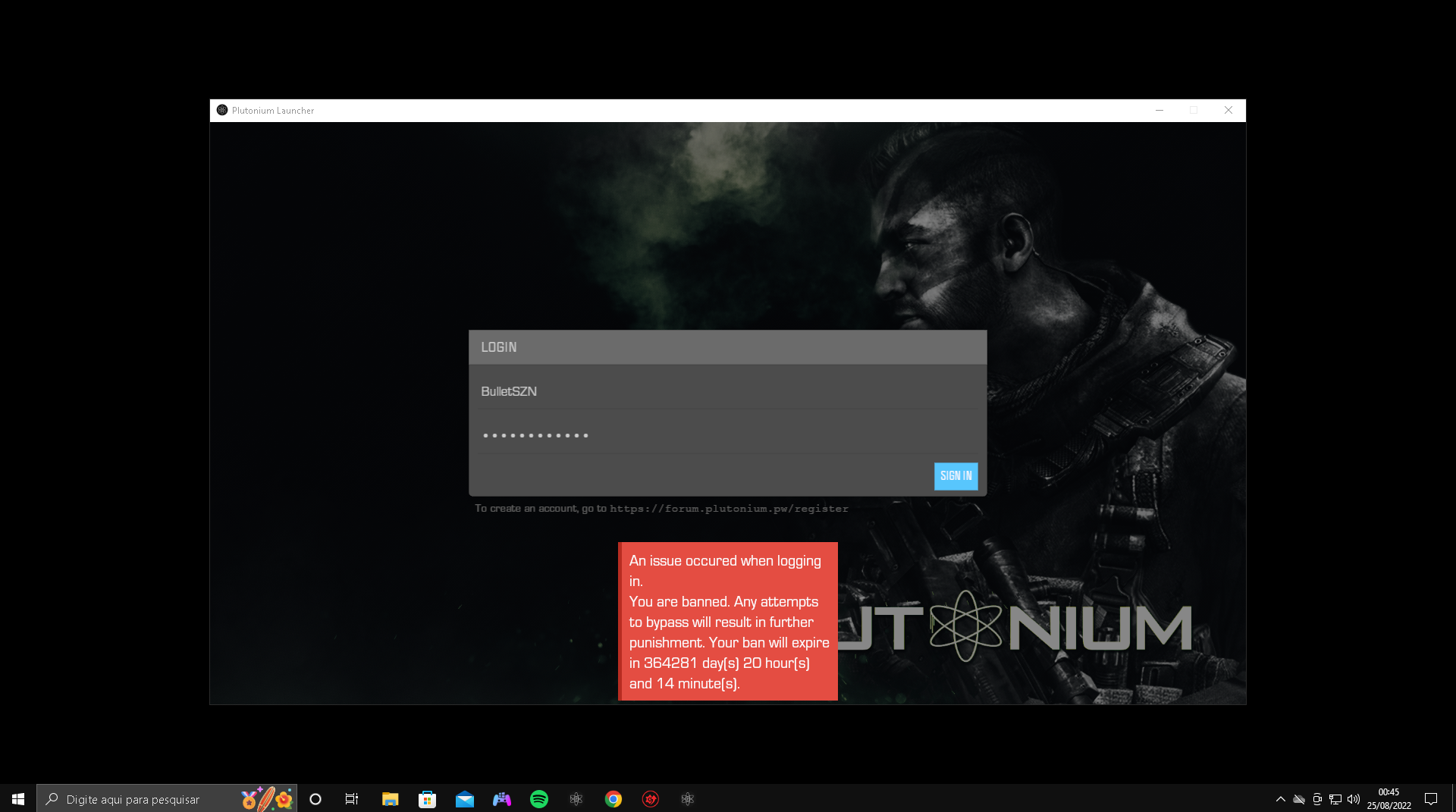The height and width of the screenshot is (812, 1456).
Task: Open the Action Center notifications icon
Action: [1431, 799]
